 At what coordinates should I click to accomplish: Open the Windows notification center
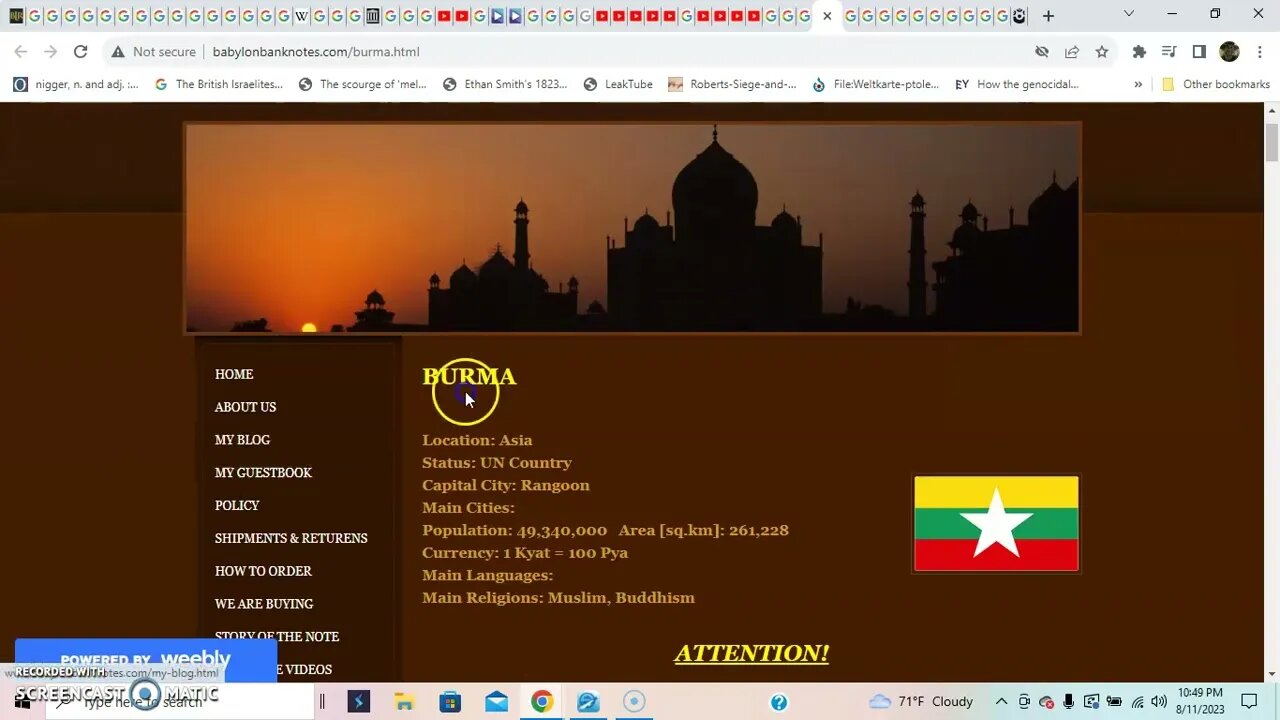1249,702
